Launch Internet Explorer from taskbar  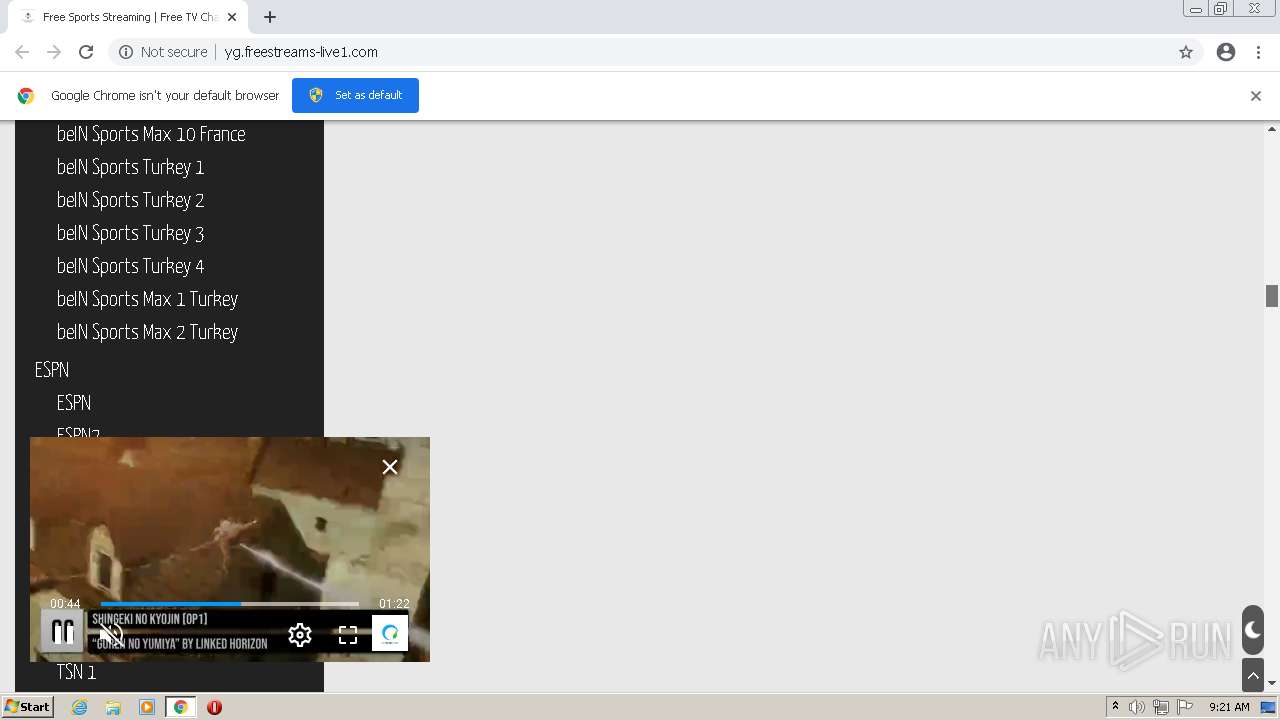coord(80,707)
